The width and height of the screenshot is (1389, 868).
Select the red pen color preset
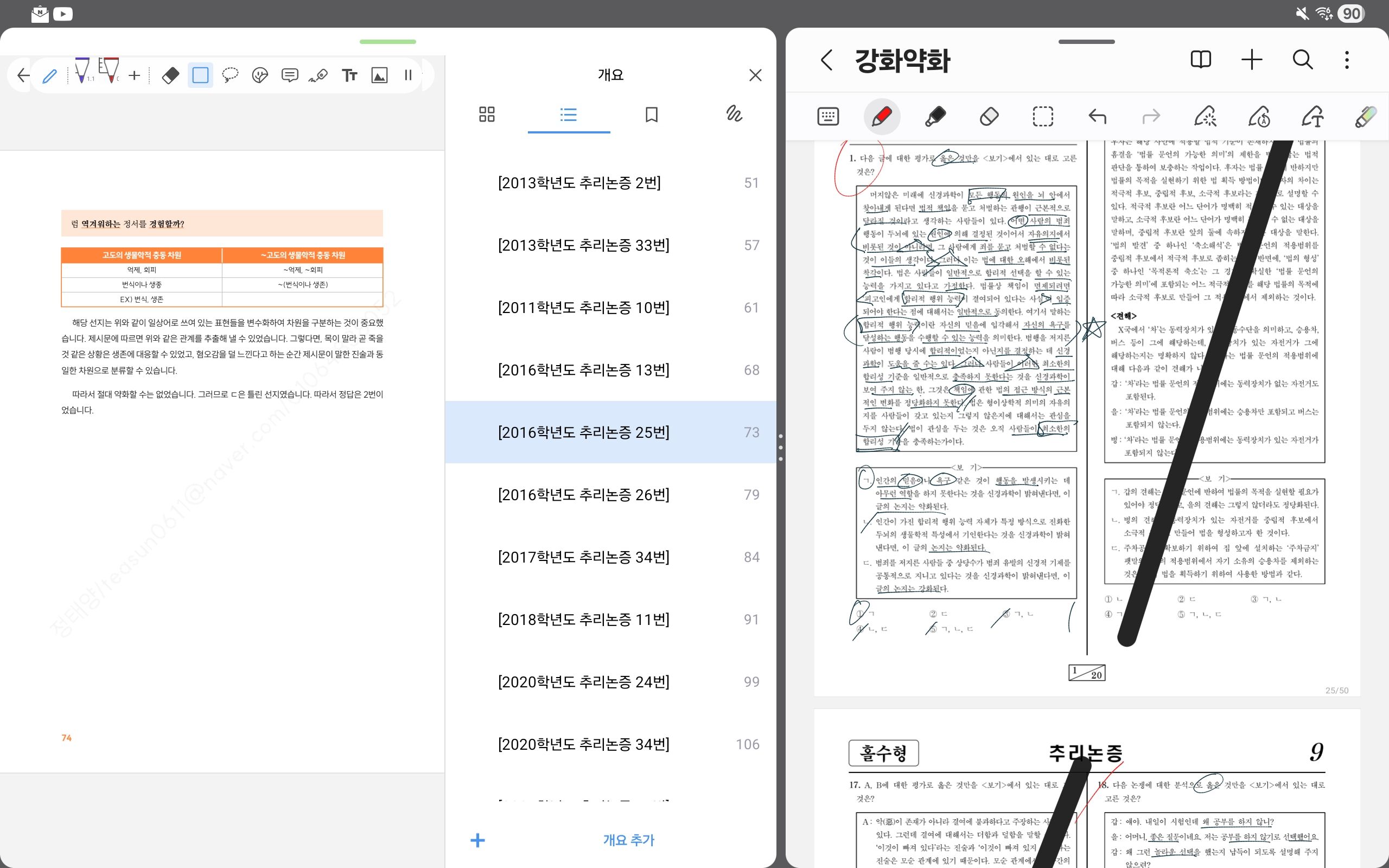click(110, 72)
